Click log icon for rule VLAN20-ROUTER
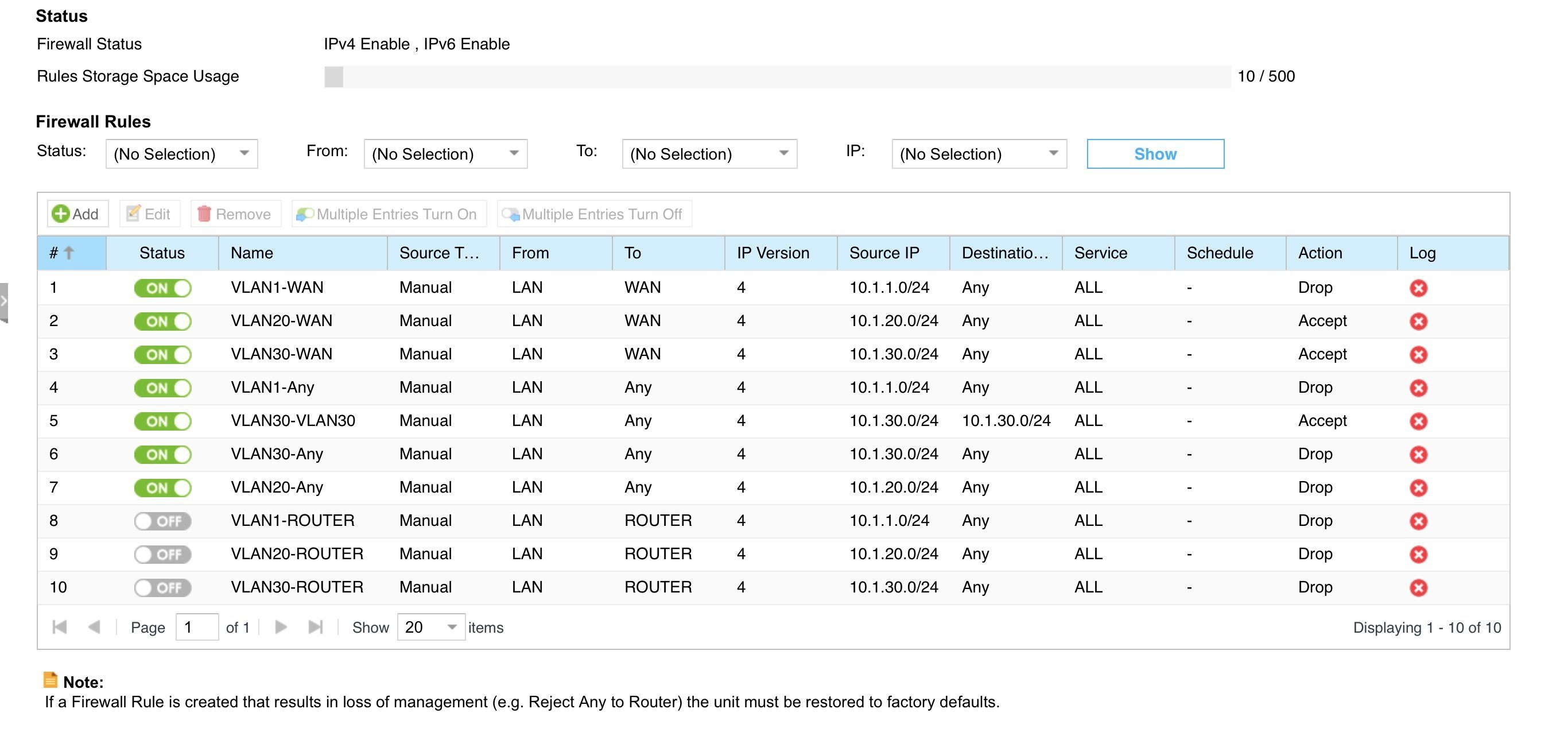 pos(1418,554)
